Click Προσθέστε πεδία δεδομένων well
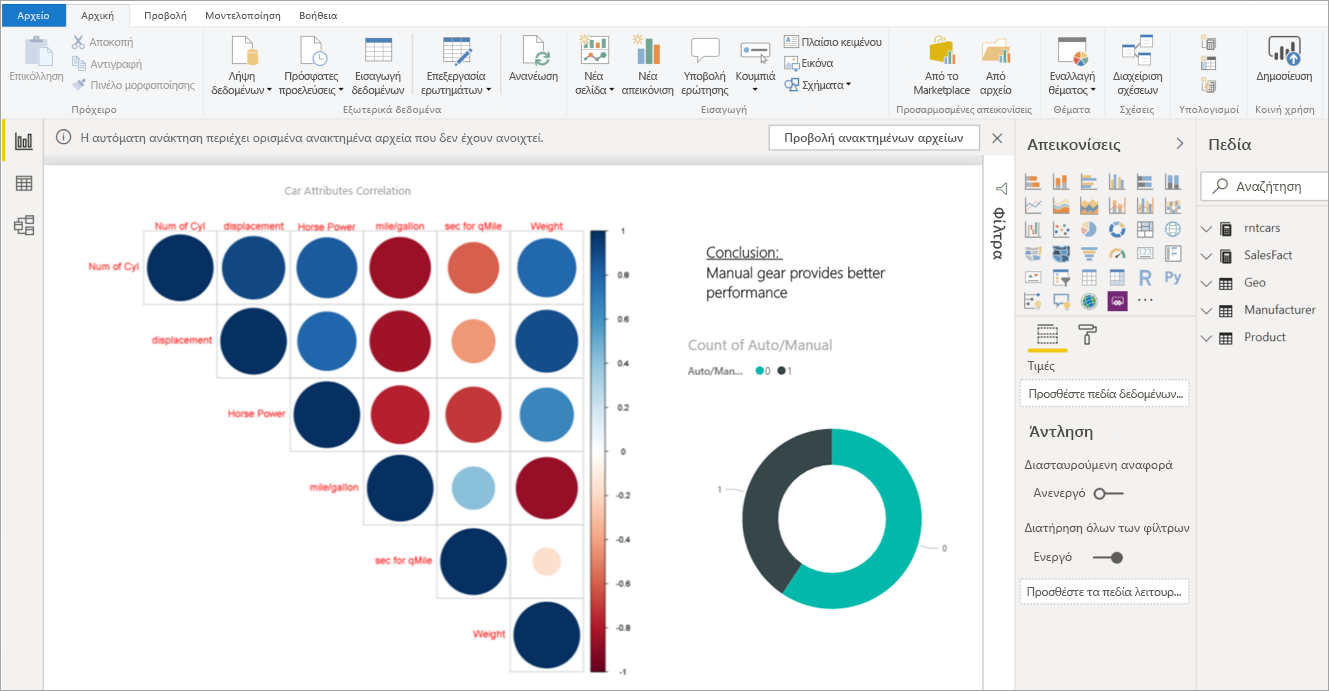 pos(1105,394)
